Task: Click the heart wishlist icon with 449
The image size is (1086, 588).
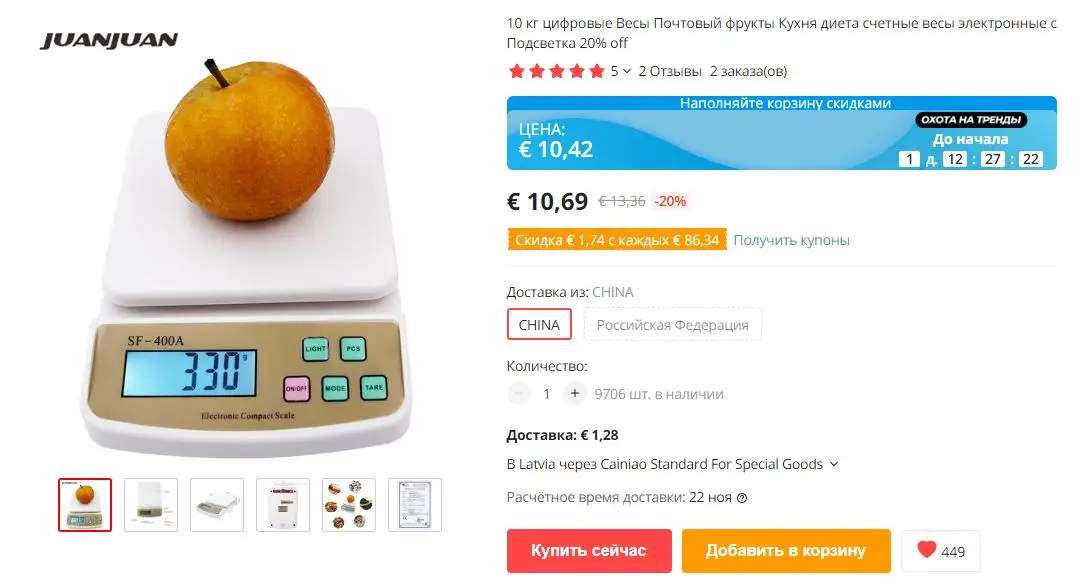Action: pos(941,551)
